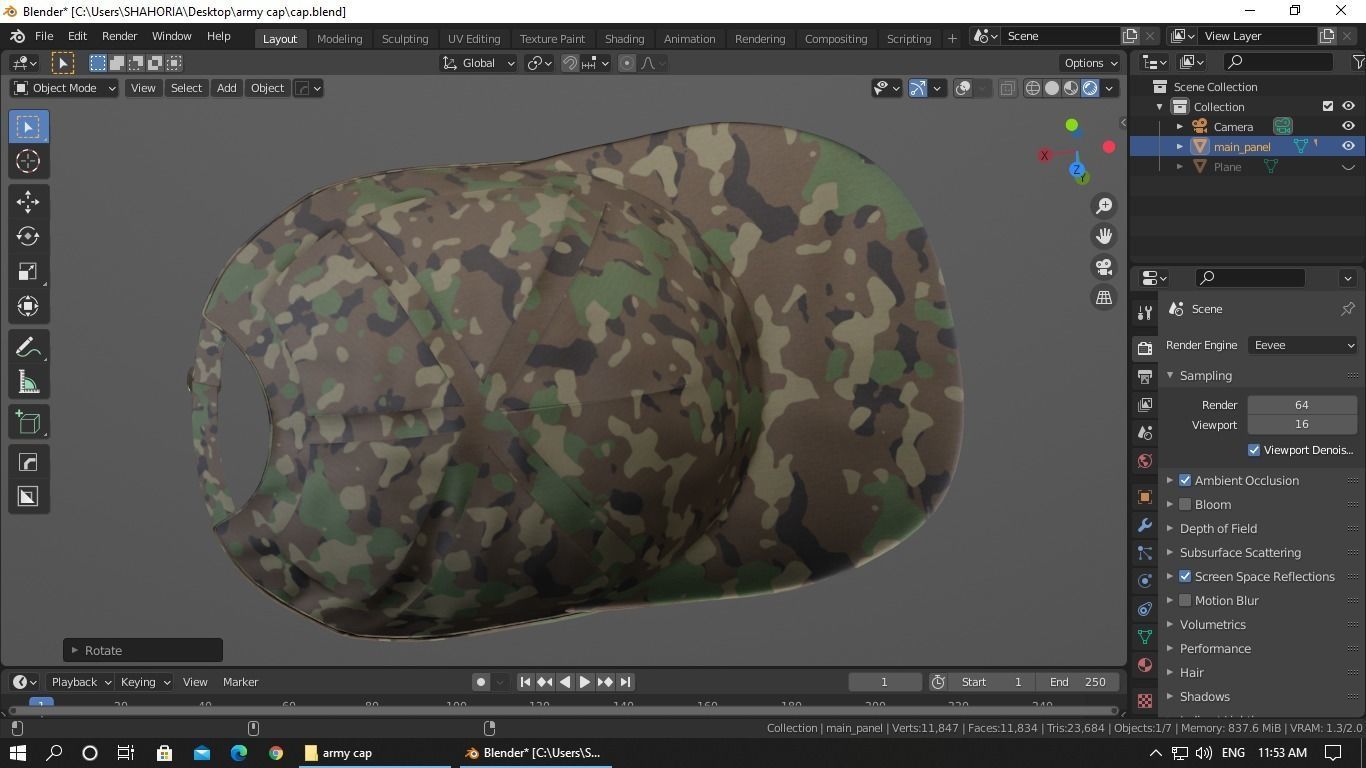Open the Material properties tab
The width and height of the screenshot is (1366, 768).
coord(1145,665)
